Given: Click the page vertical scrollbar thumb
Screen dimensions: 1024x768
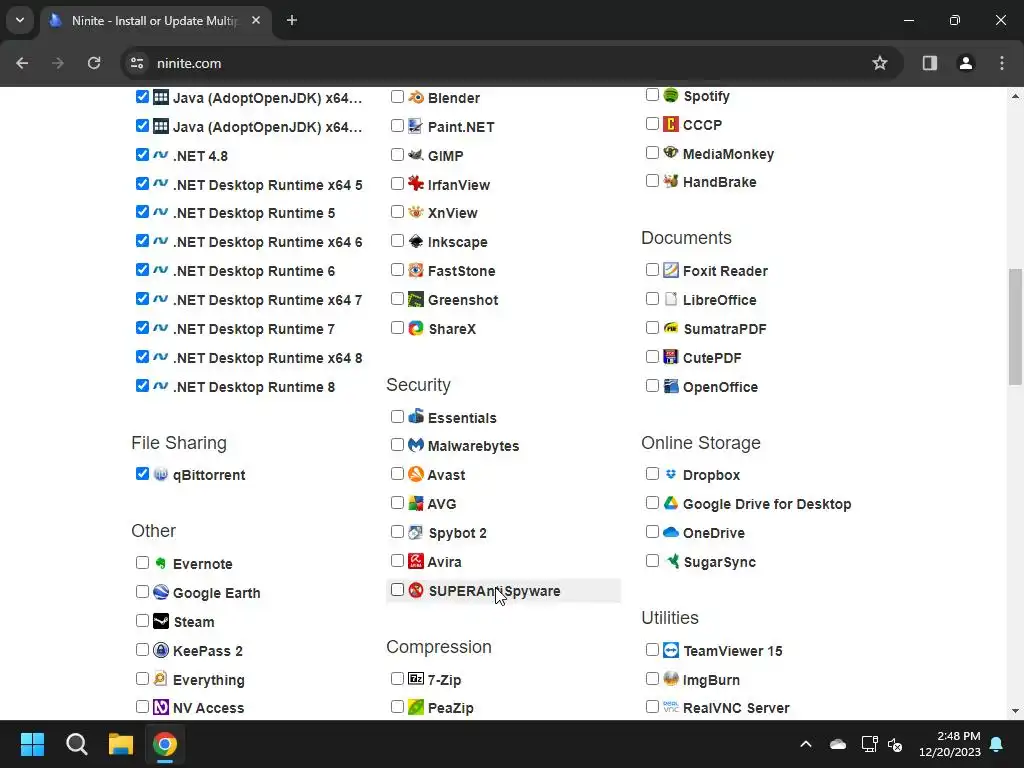Looking at the screenshot, I should pyautogui.click(x=1015, y=327).
